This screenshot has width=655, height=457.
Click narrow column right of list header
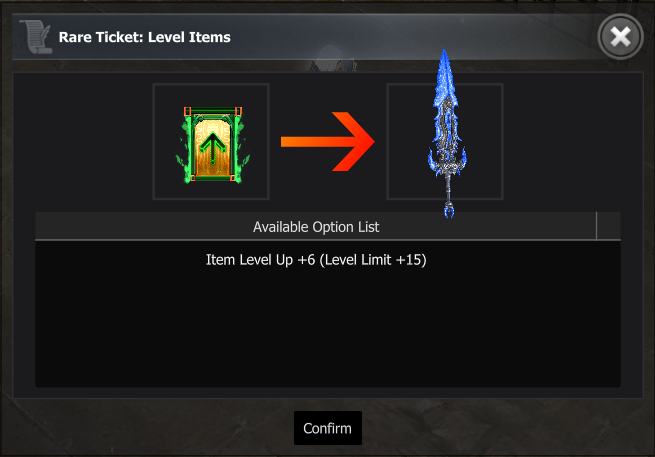[x=608, y=227]
